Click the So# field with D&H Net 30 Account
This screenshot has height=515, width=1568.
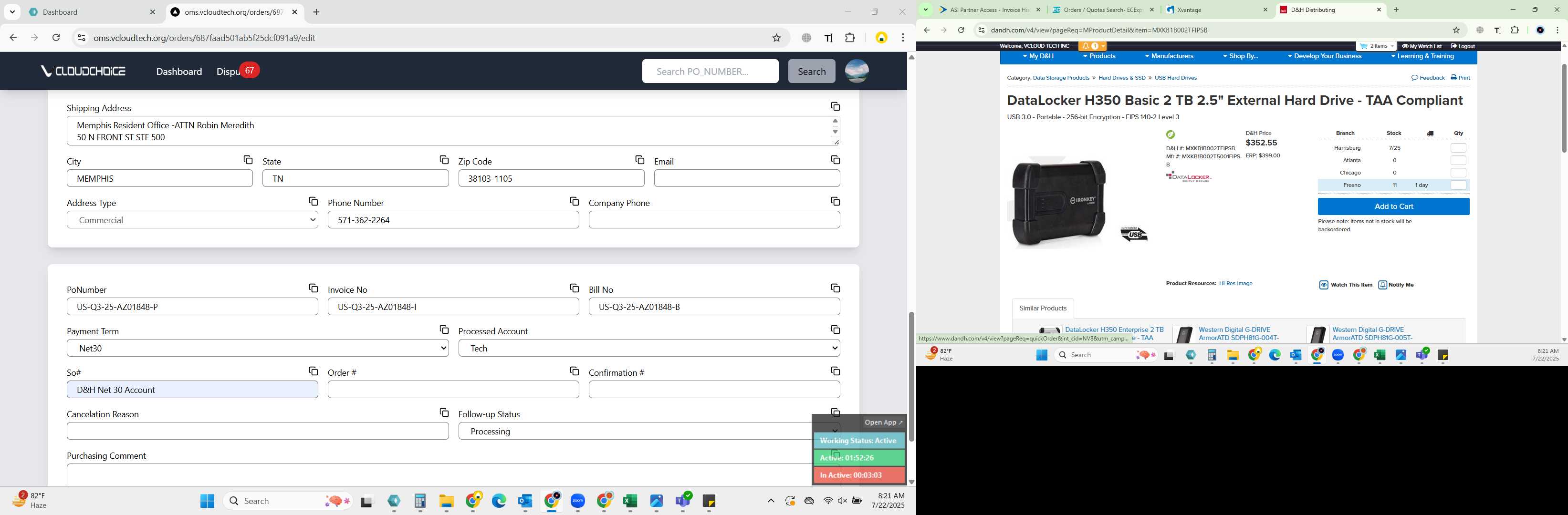point(192,390)
